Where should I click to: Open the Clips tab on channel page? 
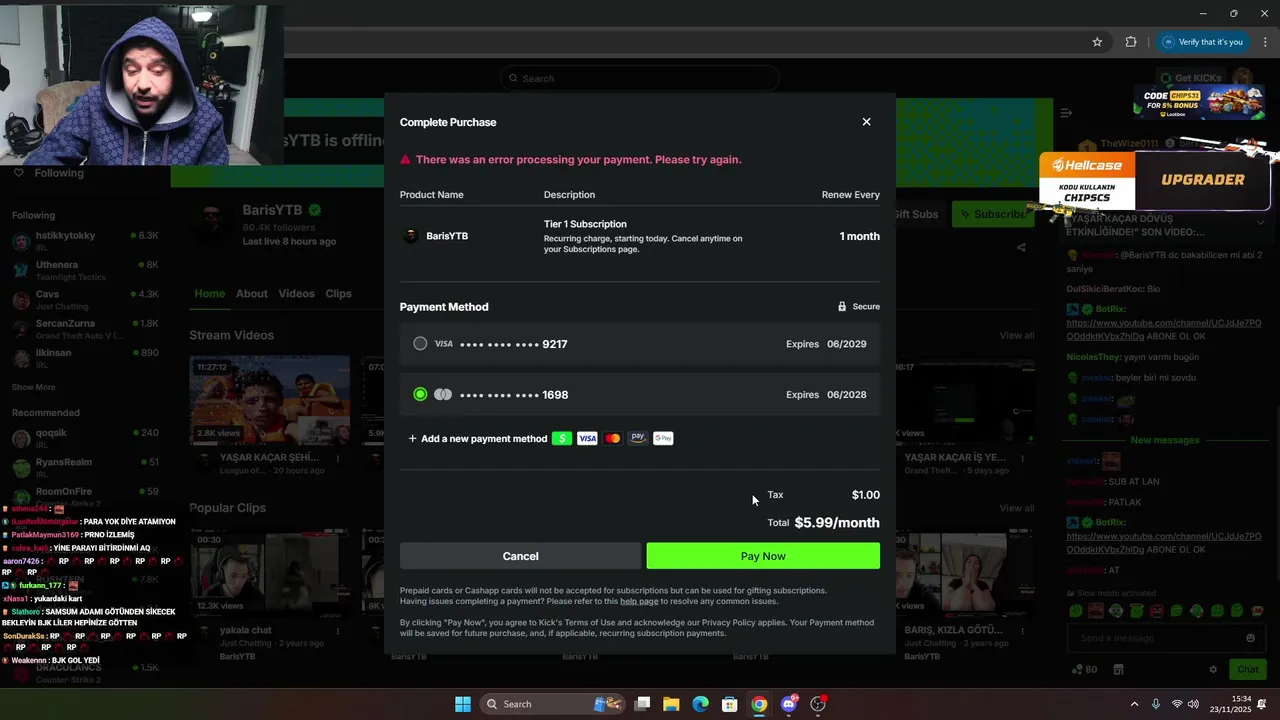[339, 294]
